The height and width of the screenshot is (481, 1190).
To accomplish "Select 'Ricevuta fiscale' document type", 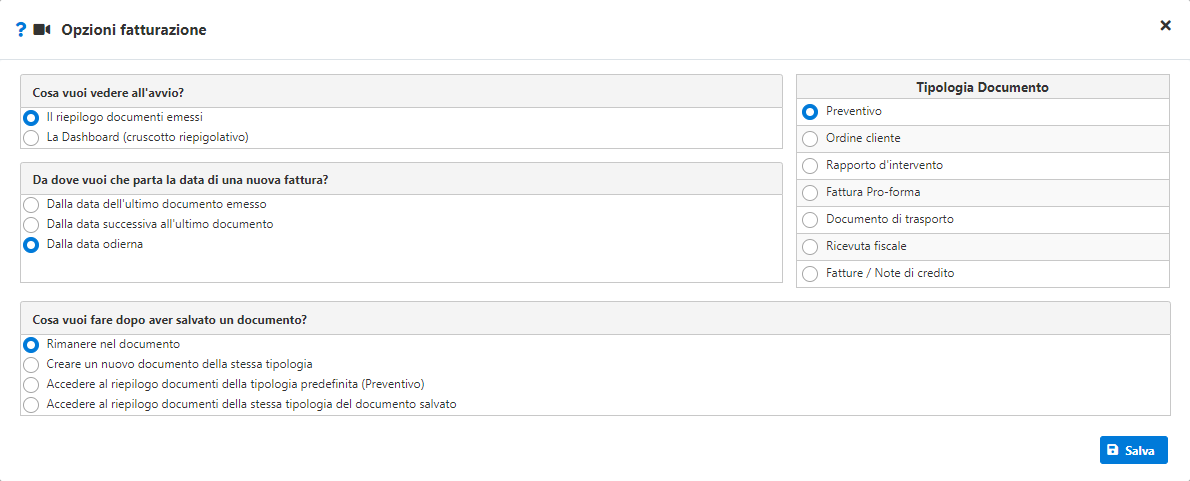I will coord(810,247).
